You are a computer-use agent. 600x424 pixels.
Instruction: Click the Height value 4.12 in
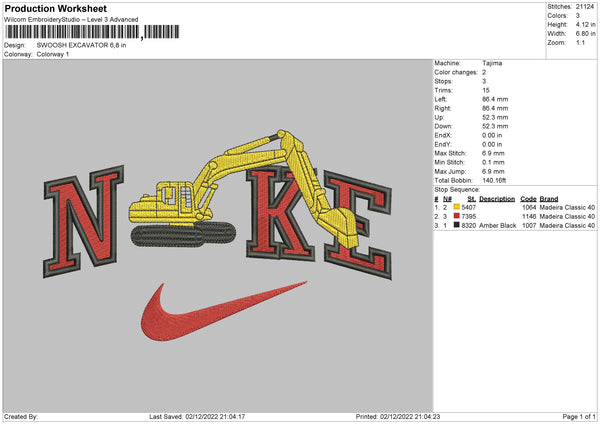coord(585,24)
